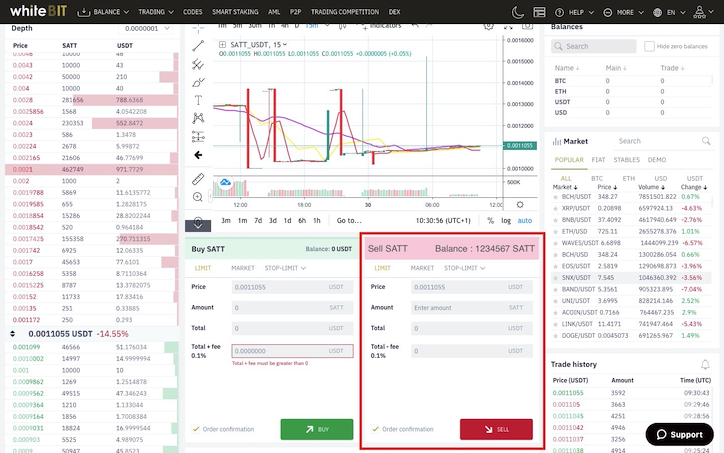Open chart axis settings gear icon
The width and height of the screenshot is (724, 453).
[x=520, y=205]
